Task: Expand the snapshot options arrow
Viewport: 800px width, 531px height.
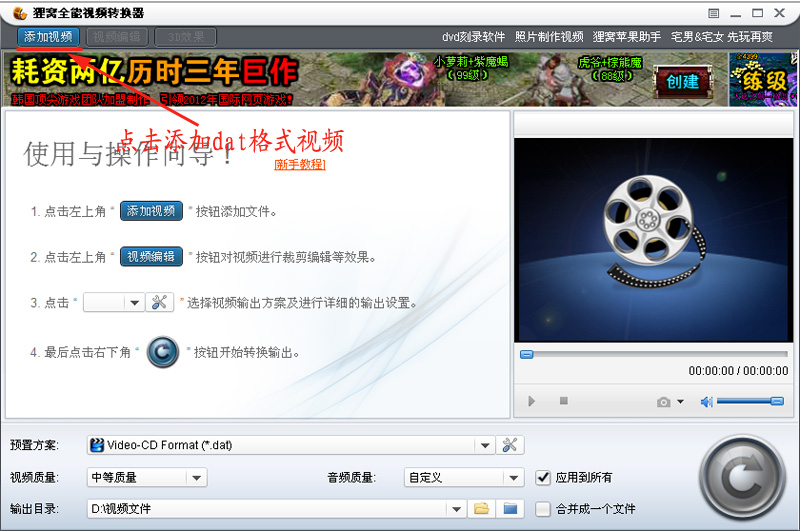Action: pos(681,402)
